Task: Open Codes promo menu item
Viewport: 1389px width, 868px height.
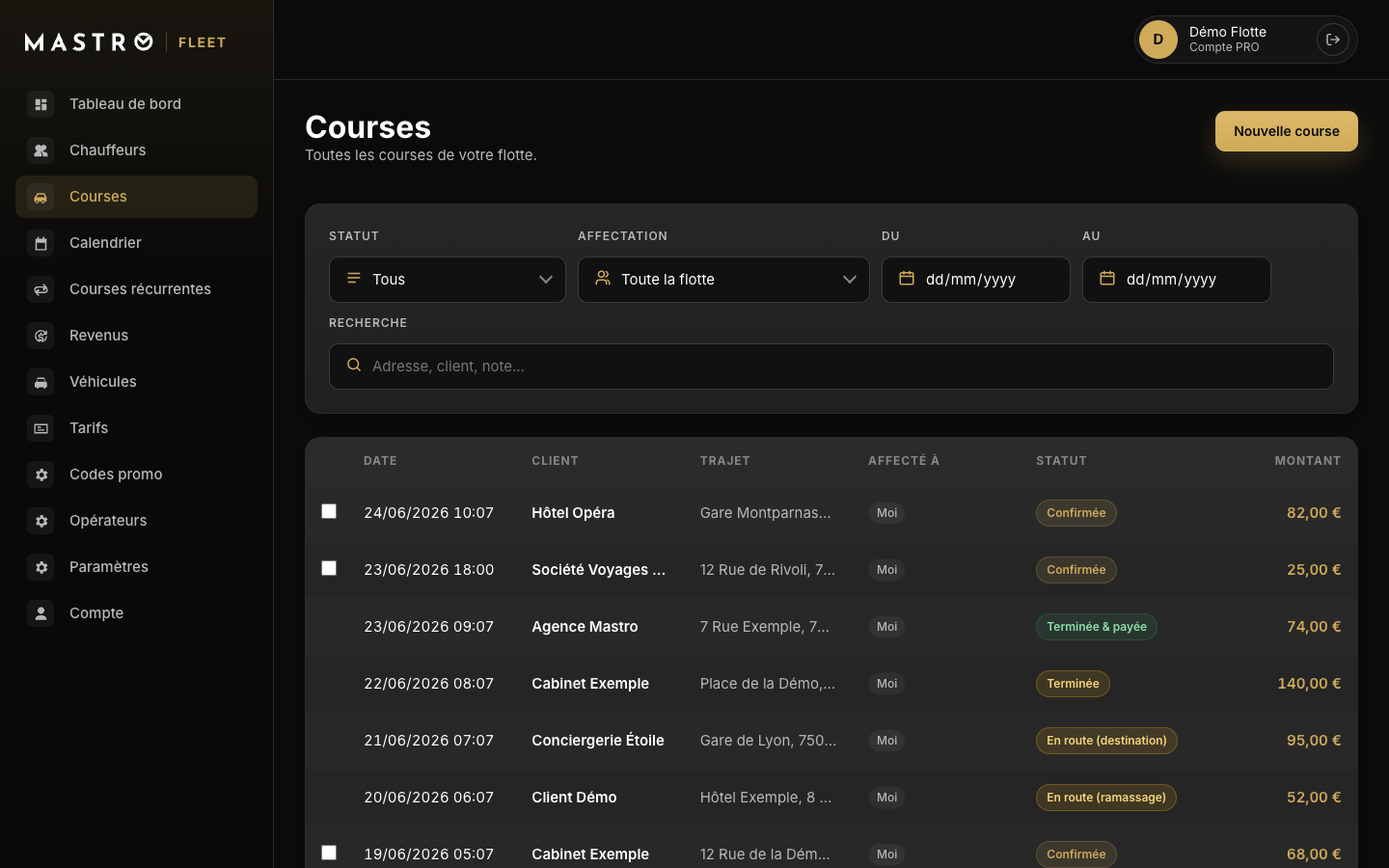Action: [x=136, y=475]
